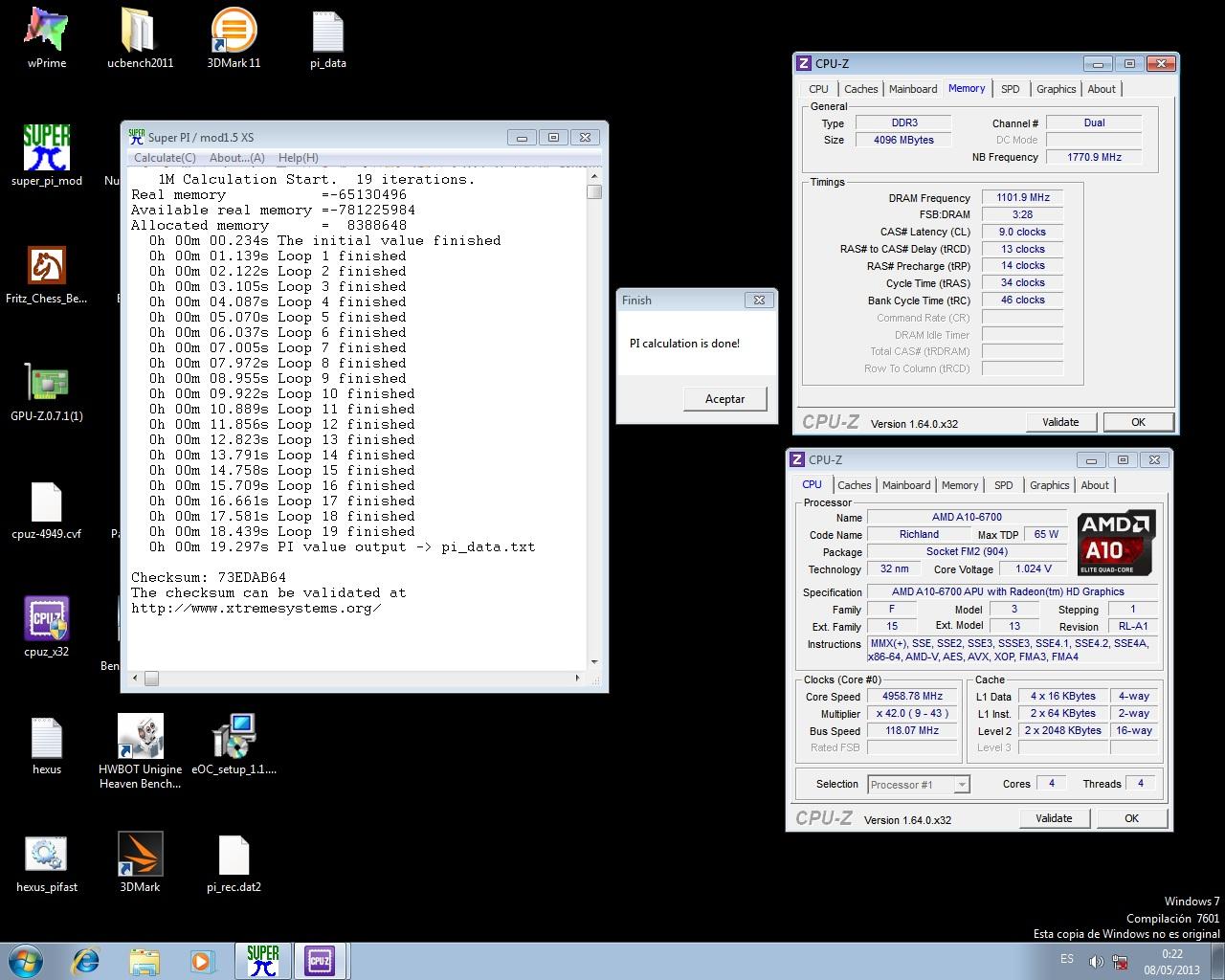Click the Checksum: 73EDAB64 line
Viewport: 1225px width, 980px height.
[209, 577]
